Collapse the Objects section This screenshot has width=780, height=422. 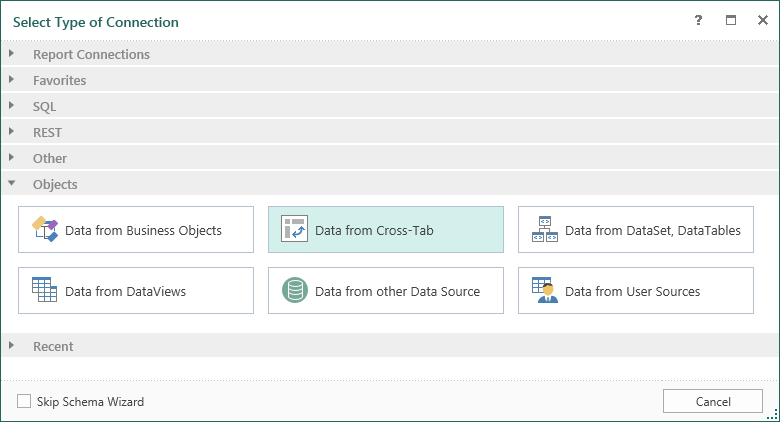(12, 184)
